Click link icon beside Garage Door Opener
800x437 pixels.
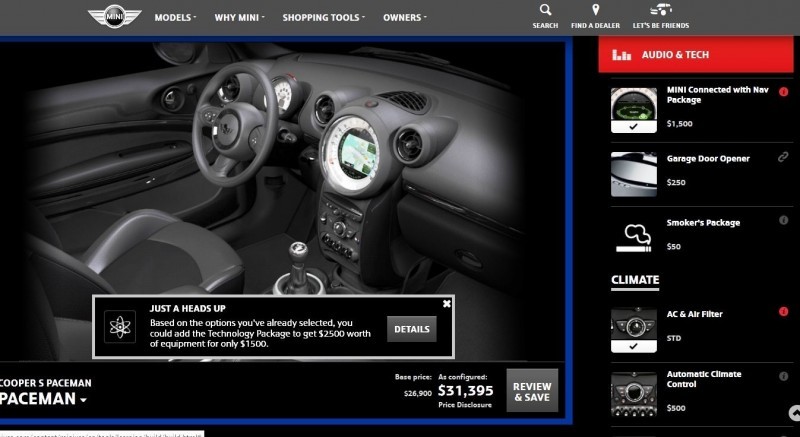point(783,157)
